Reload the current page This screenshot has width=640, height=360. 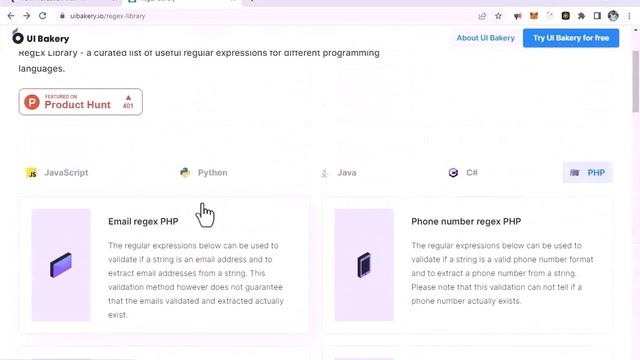point(42,16)
